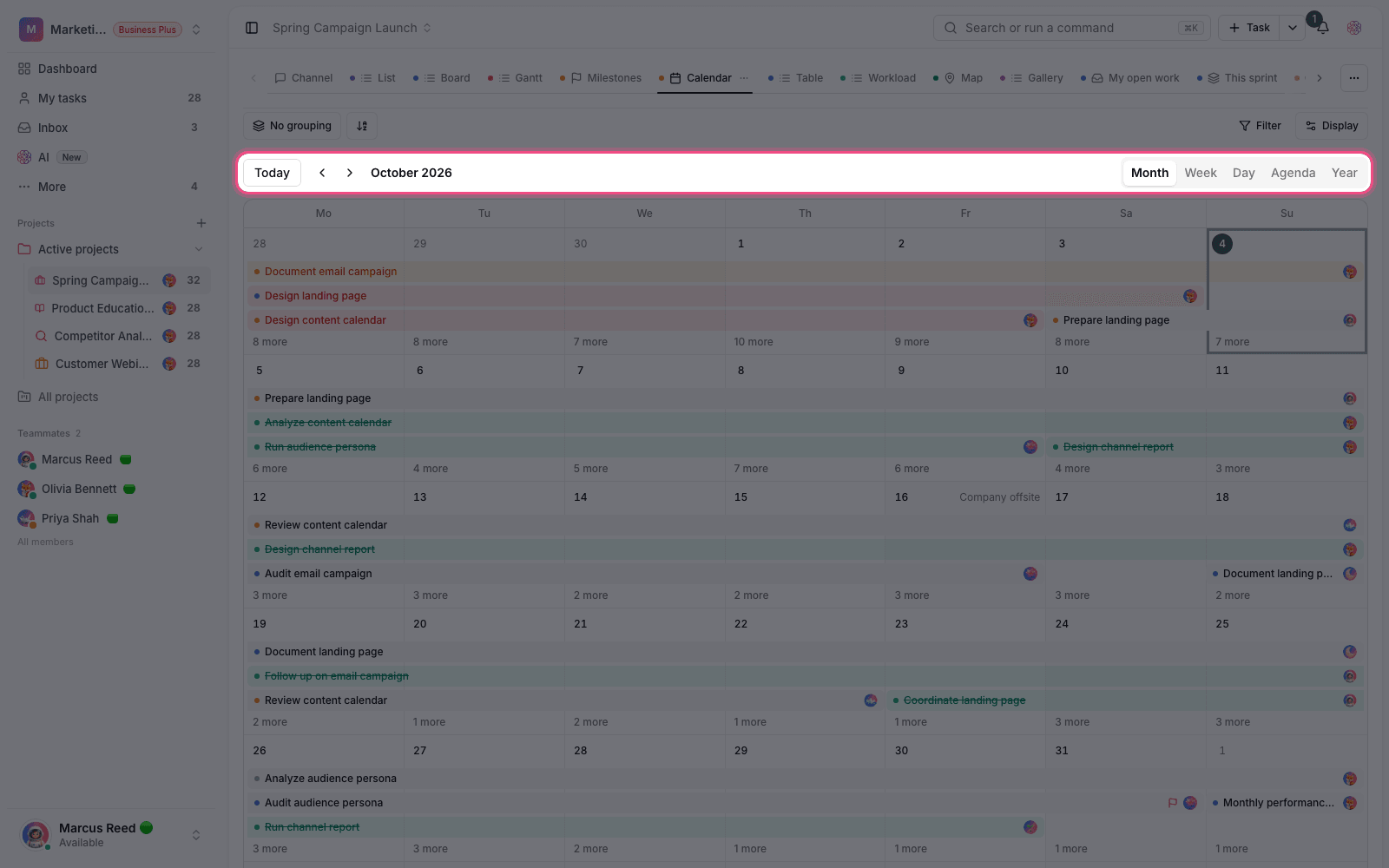Open All projects in sidebar
Screen dimensions: 1389x868
(109, 397)
